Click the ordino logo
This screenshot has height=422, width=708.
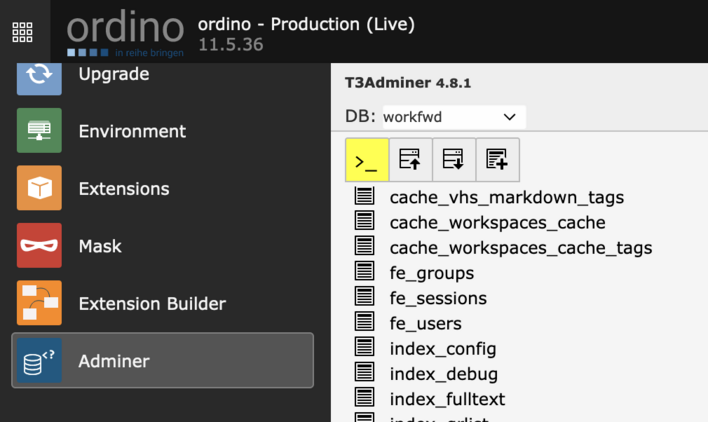tap(125, 35)
